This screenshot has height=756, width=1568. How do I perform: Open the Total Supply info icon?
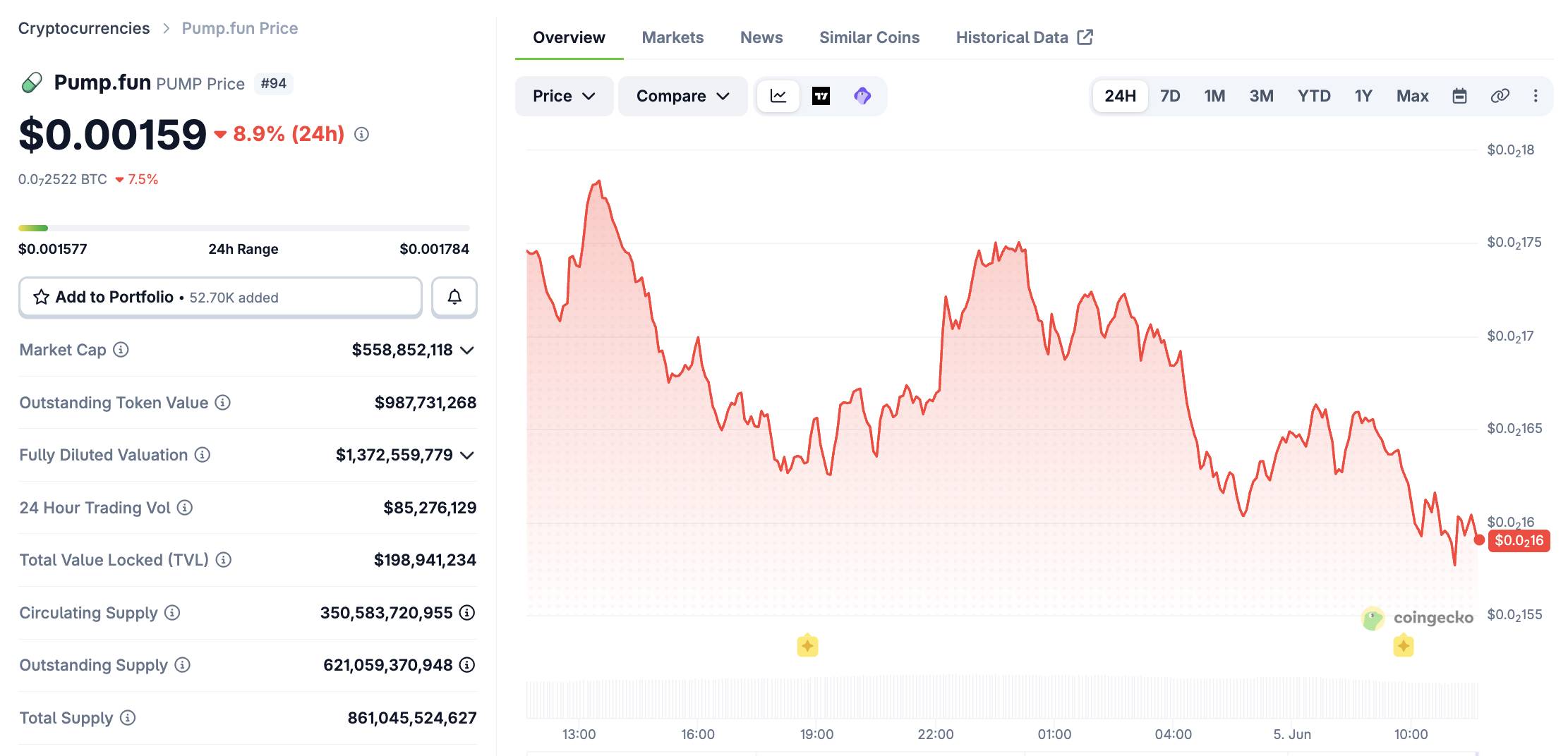[x=128, y=718]
